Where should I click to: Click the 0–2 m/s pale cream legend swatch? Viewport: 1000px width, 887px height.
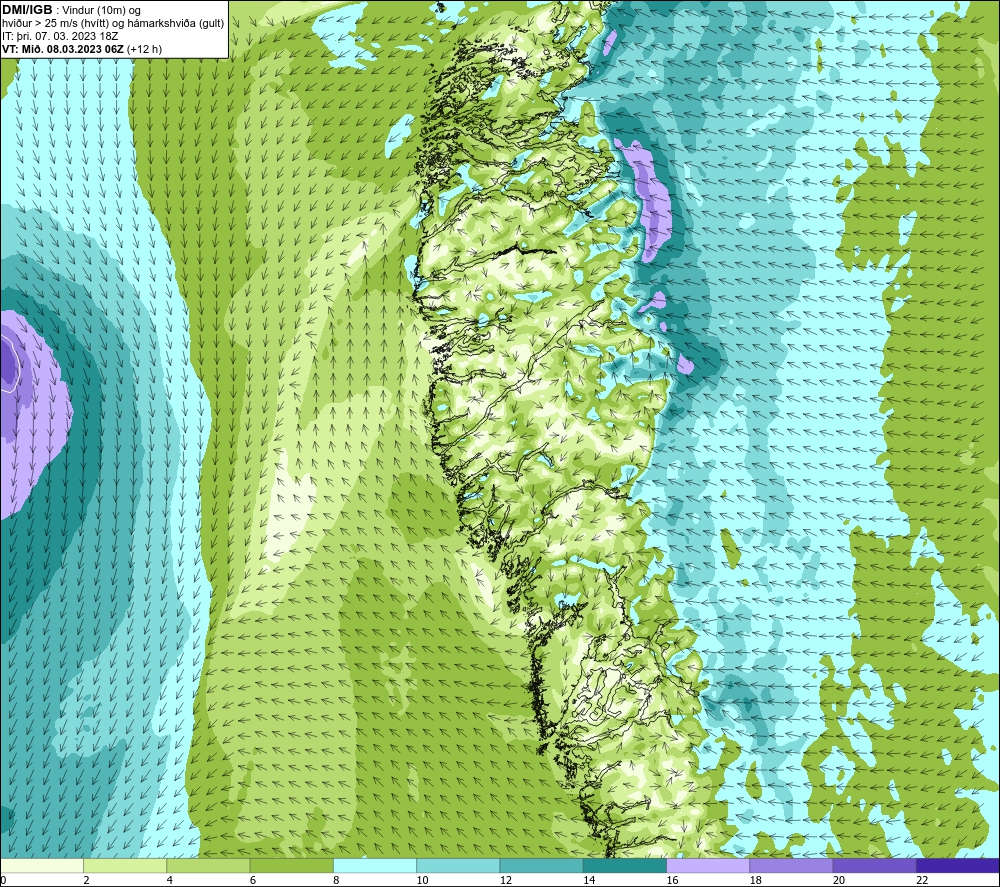tap(41, 865)
